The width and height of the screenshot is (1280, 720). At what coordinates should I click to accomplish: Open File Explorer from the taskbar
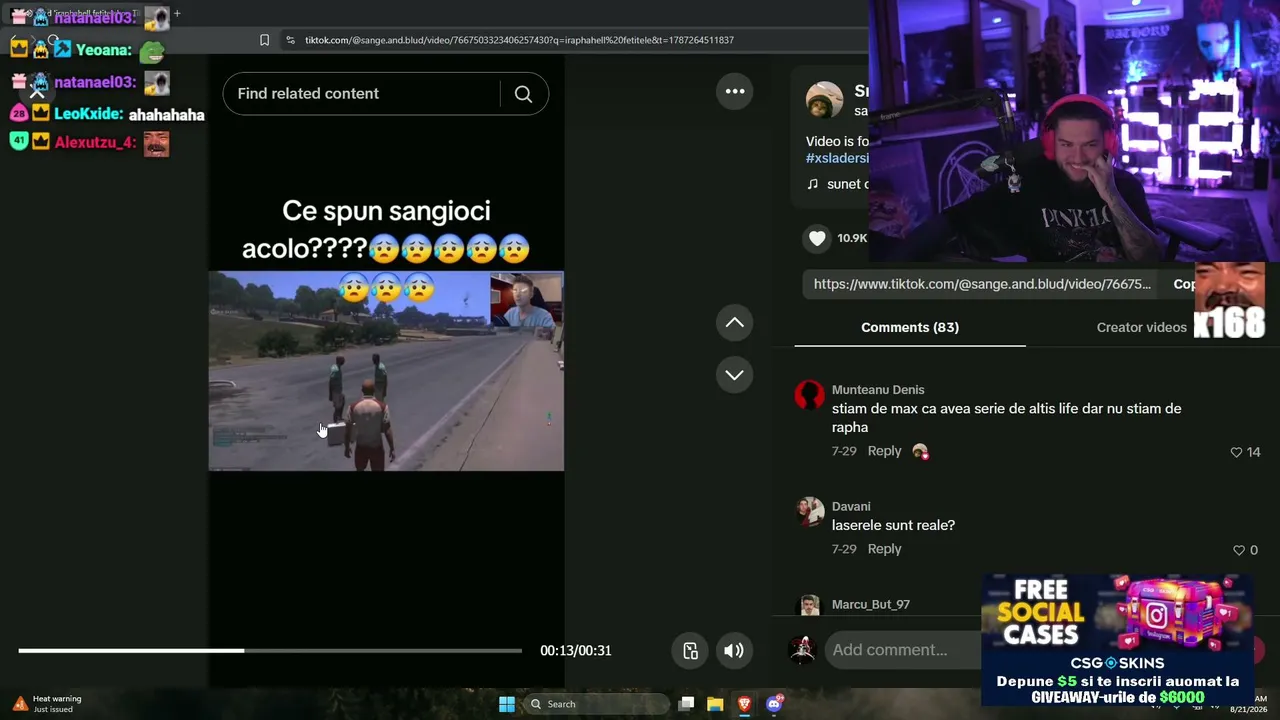pyautogui.click(x=715, y=704)
